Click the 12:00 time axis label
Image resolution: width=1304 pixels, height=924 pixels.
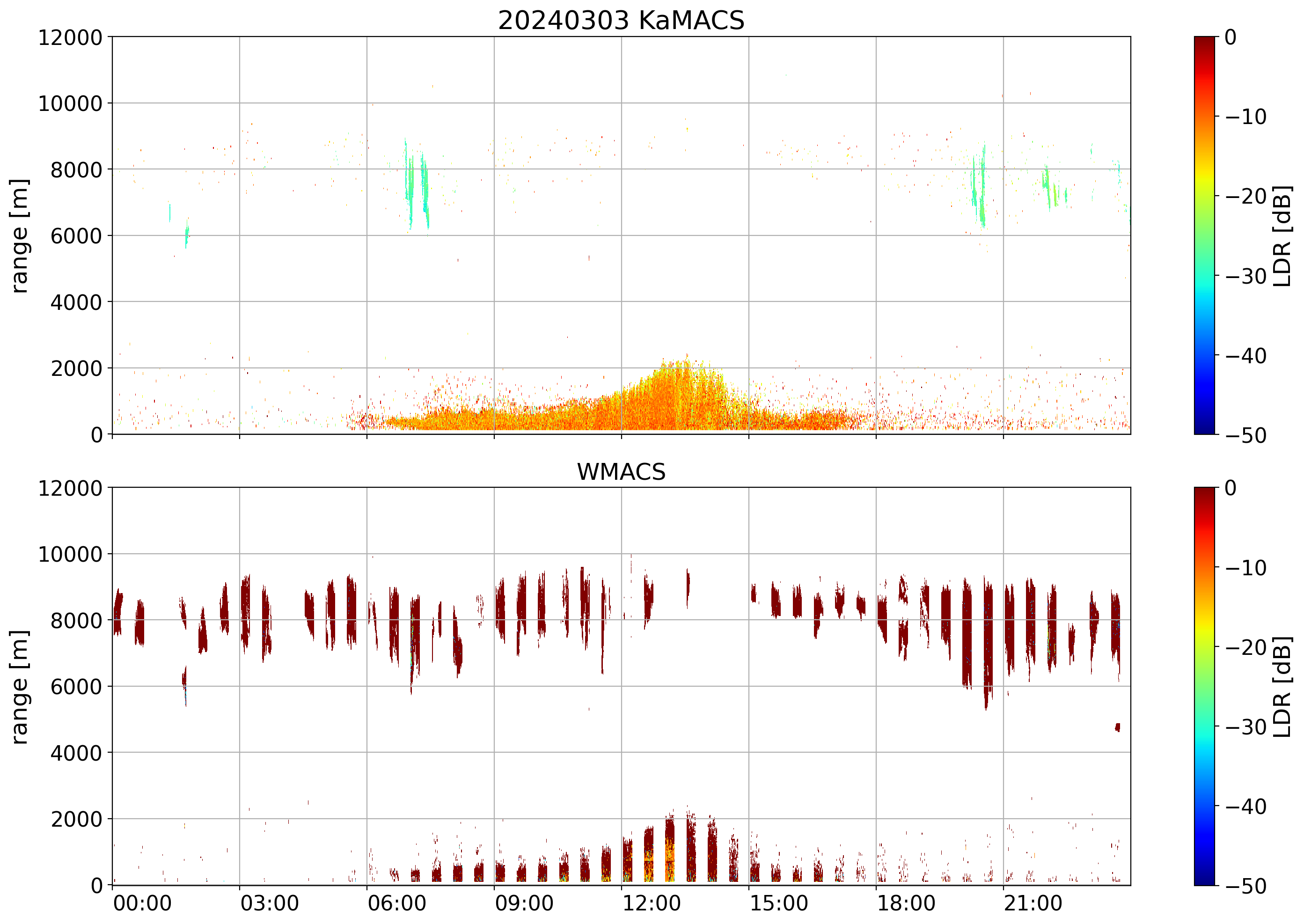[652, 903]
